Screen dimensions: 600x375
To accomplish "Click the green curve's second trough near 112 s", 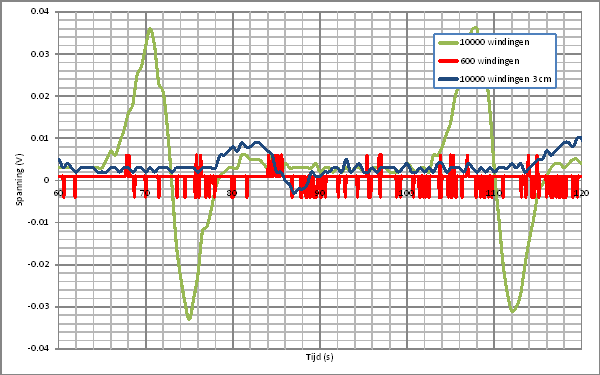I will click(513, 311).
